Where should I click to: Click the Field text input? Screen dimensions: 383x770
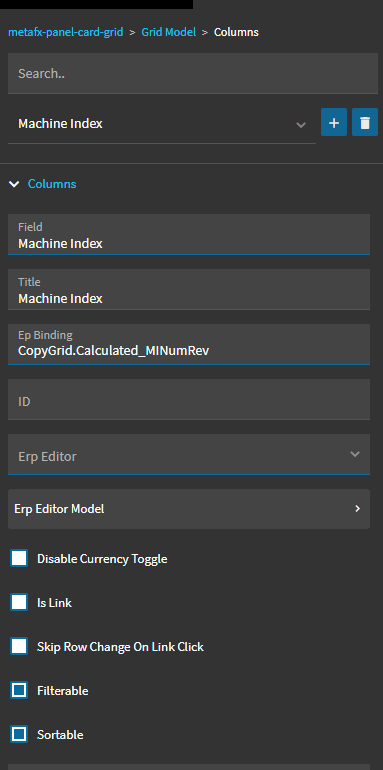(x=189, y=234)
